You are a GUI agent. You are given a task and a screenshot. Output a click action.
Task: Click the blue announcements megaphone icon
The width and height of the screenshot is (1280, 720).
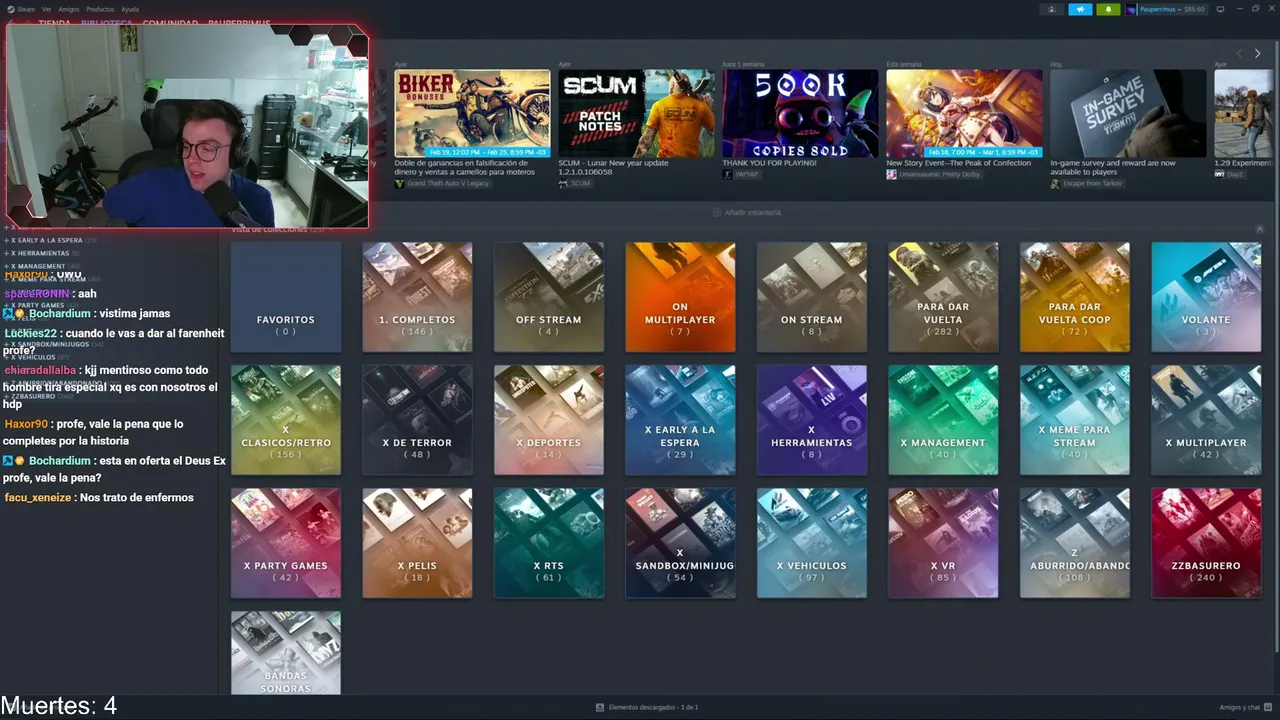tap(1080, 9)
